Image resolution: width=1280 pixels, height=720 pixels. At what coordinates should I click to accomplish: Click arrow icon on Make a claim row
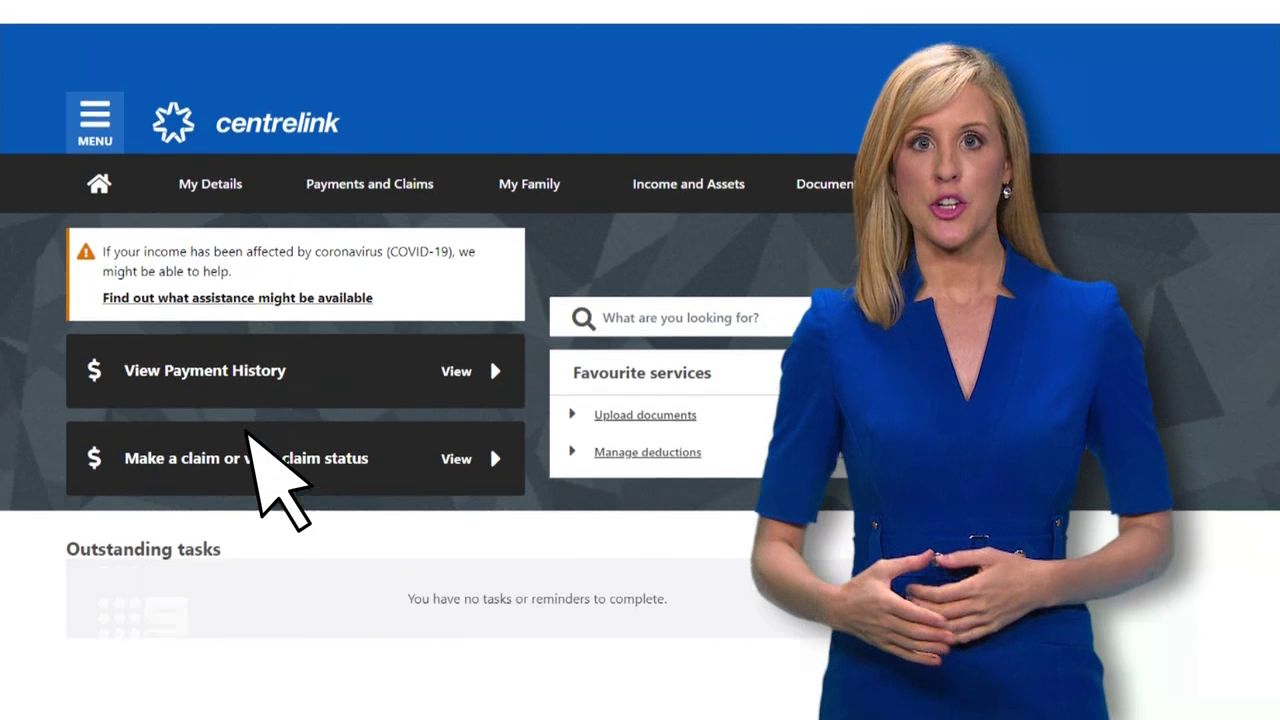tap(495, 459)
